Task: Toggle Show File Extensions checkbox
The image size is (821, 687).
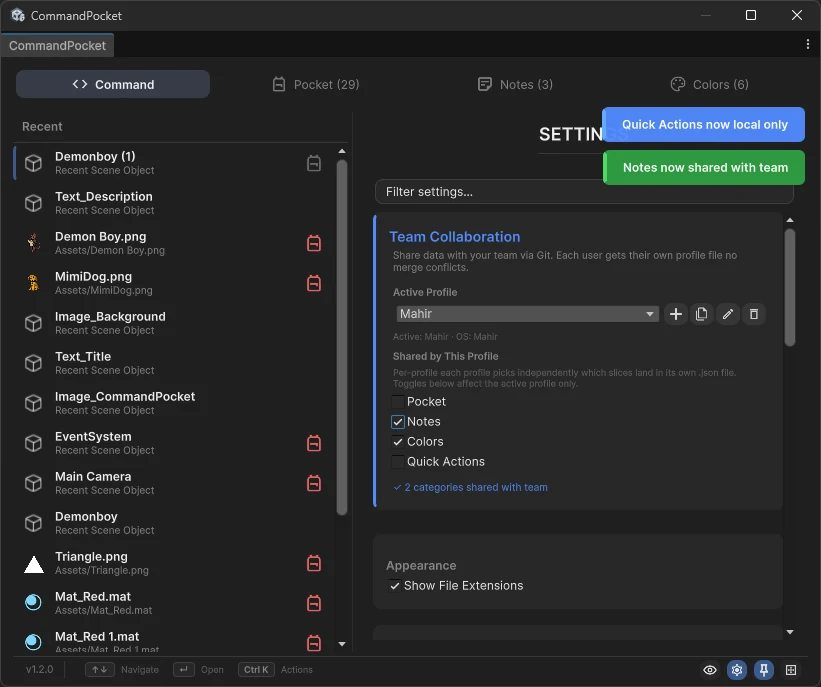Action: click(x=395, y=585)
